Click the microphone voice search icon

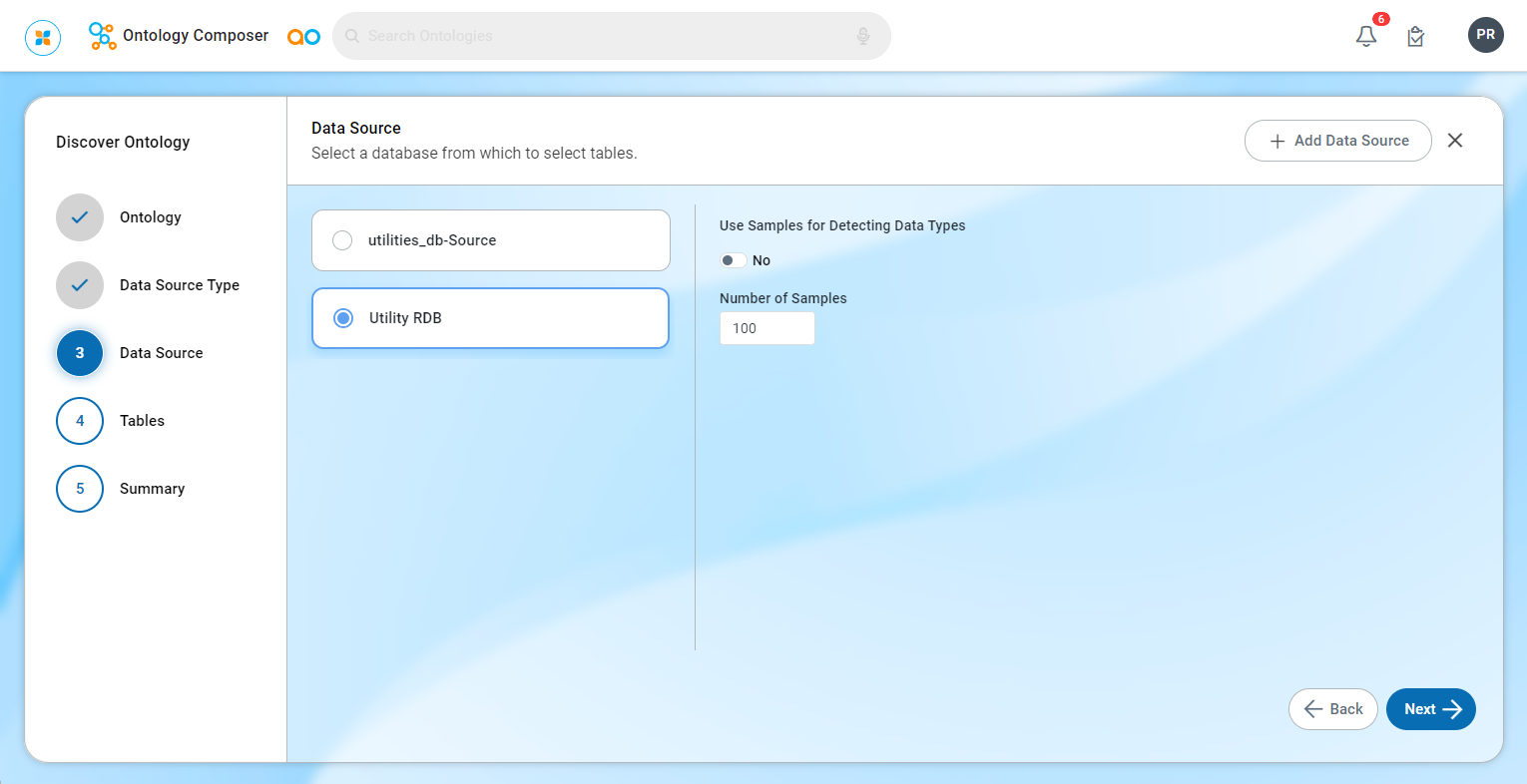coord(863,36)
